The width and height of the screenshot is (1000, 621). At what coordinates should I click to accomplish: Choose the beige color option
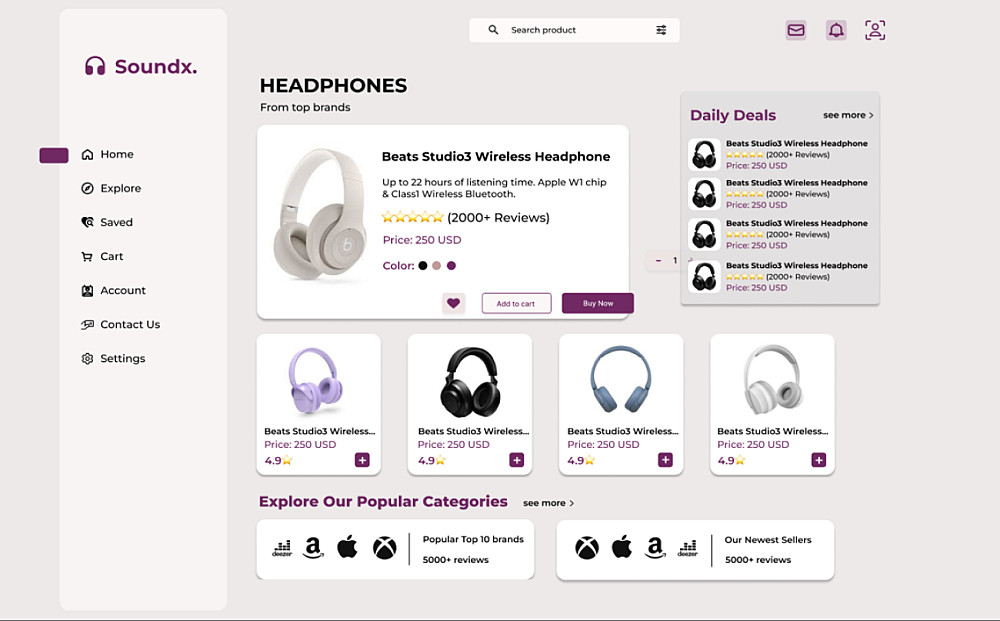pos(437,265)
